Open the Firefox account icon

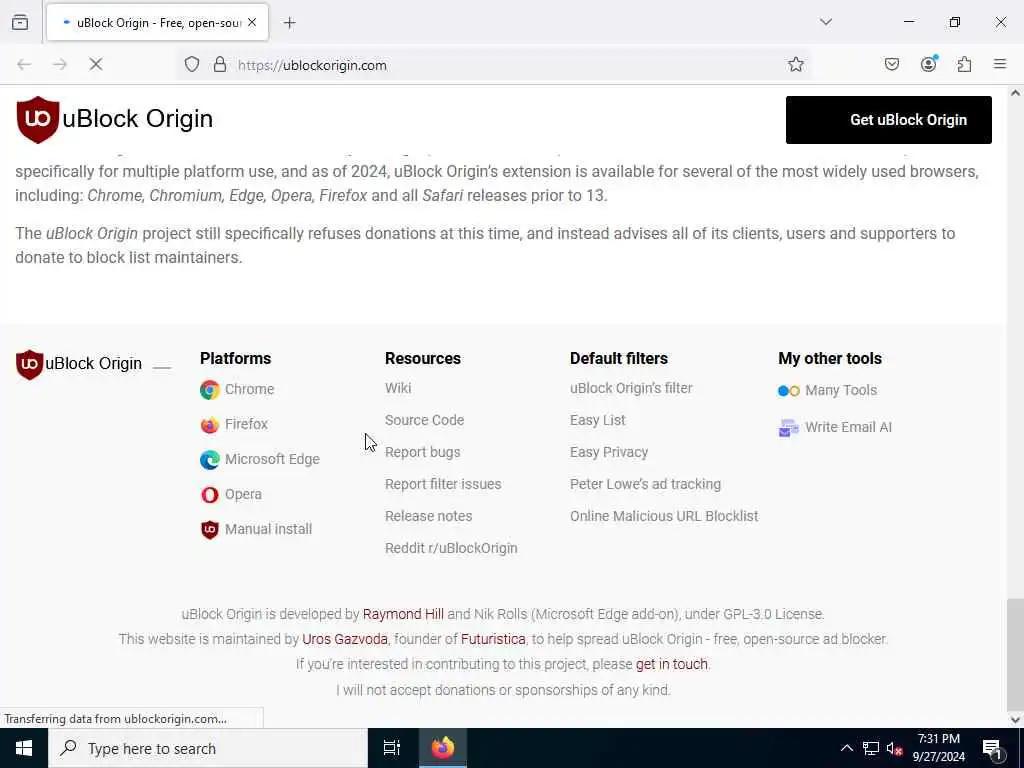929,64
